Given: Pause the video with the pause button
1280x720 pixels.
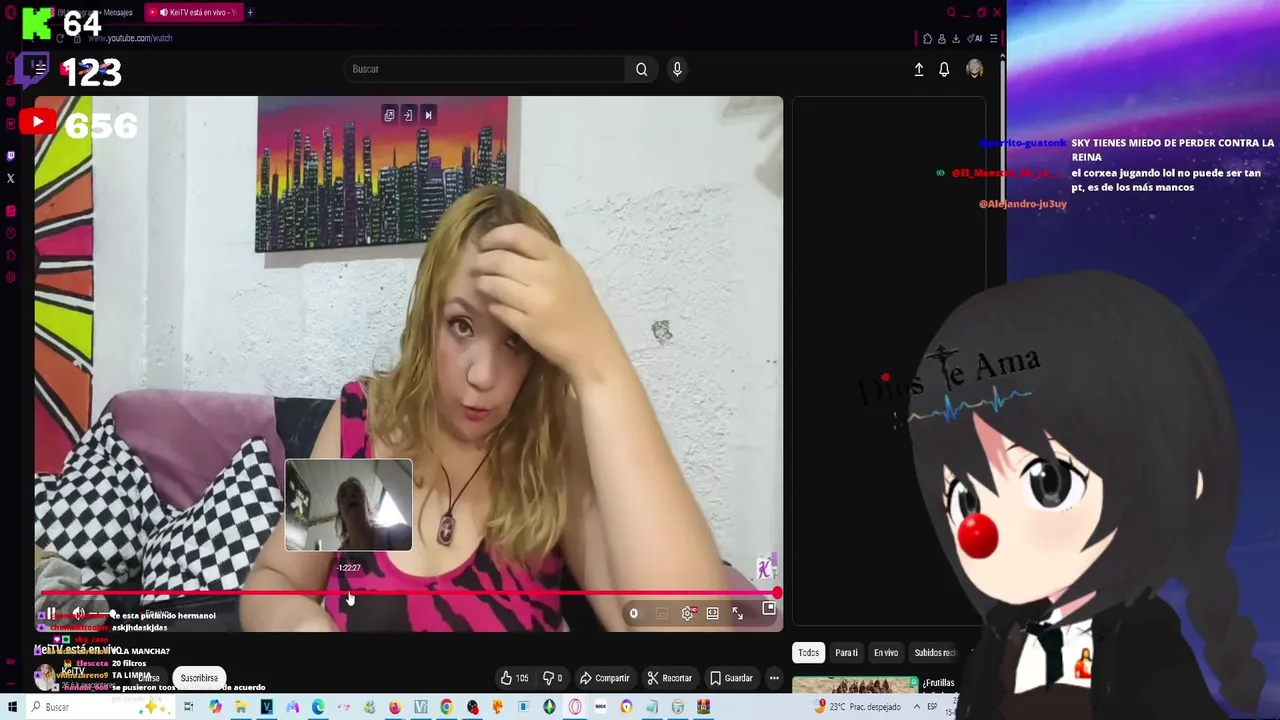Looking at the screenshot, I should (x=50, y=613).
